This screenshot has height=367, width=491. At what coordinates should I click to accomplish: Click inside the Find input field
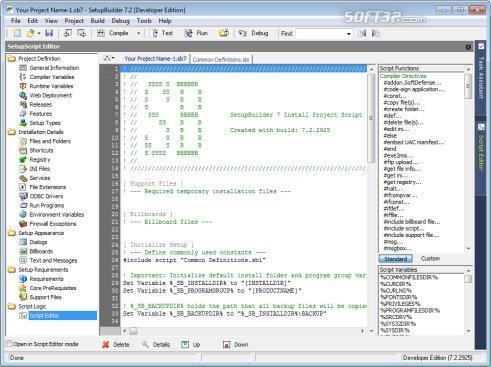(x=320, y=34)
